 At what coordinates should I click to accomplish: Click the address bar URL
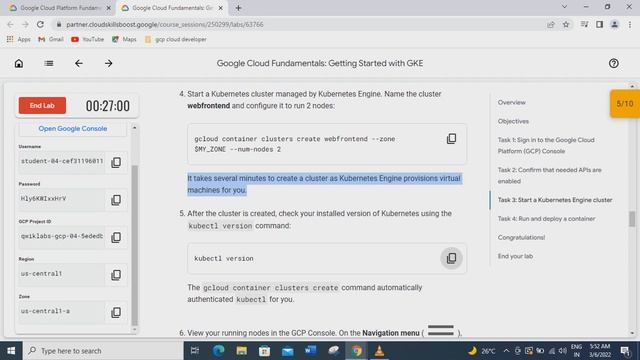[x=165, y=24]
